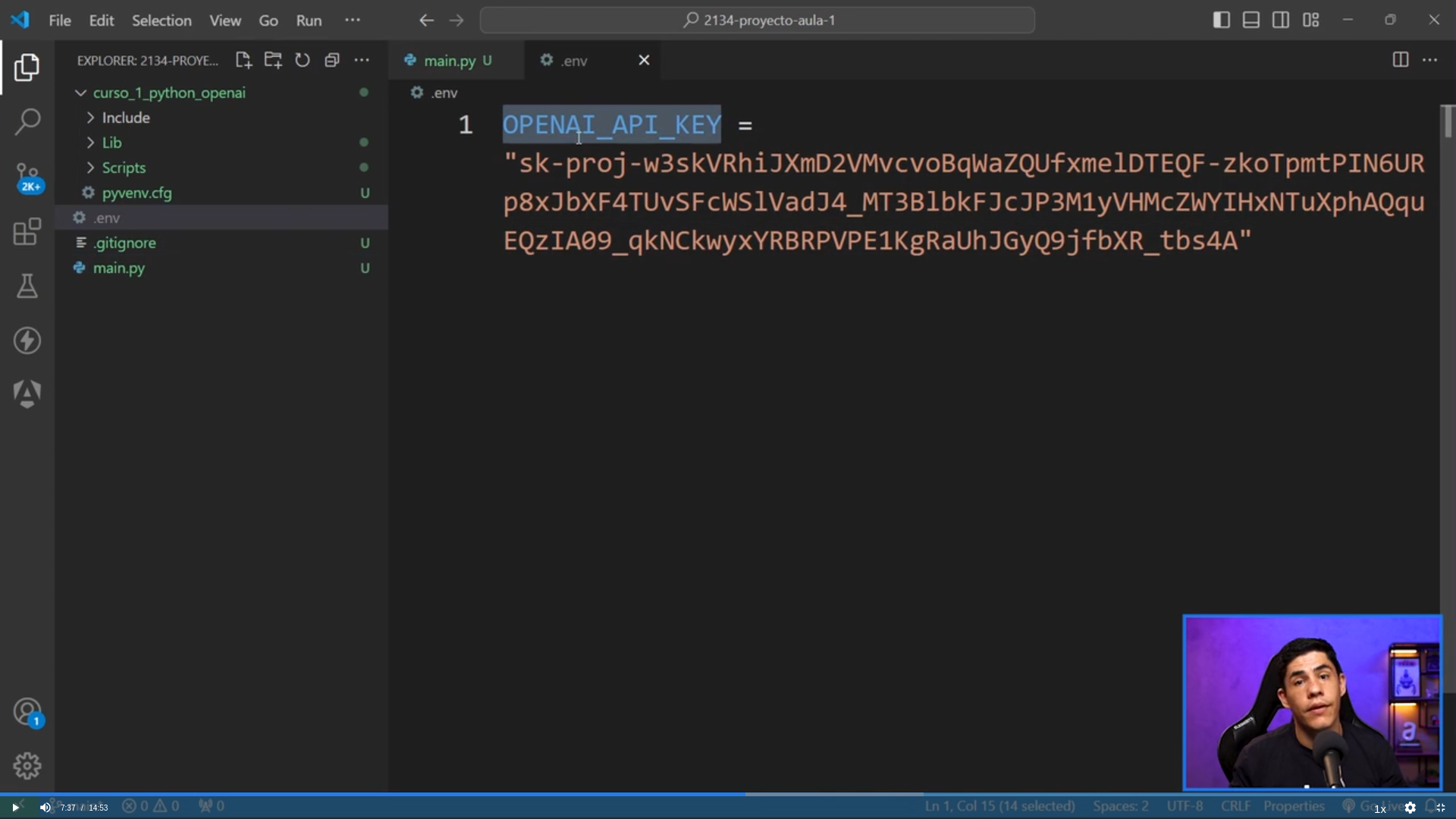The height and width of the screenshot is (819, 1456).
Task: Switch to the main.py tab
Action: 449,61
